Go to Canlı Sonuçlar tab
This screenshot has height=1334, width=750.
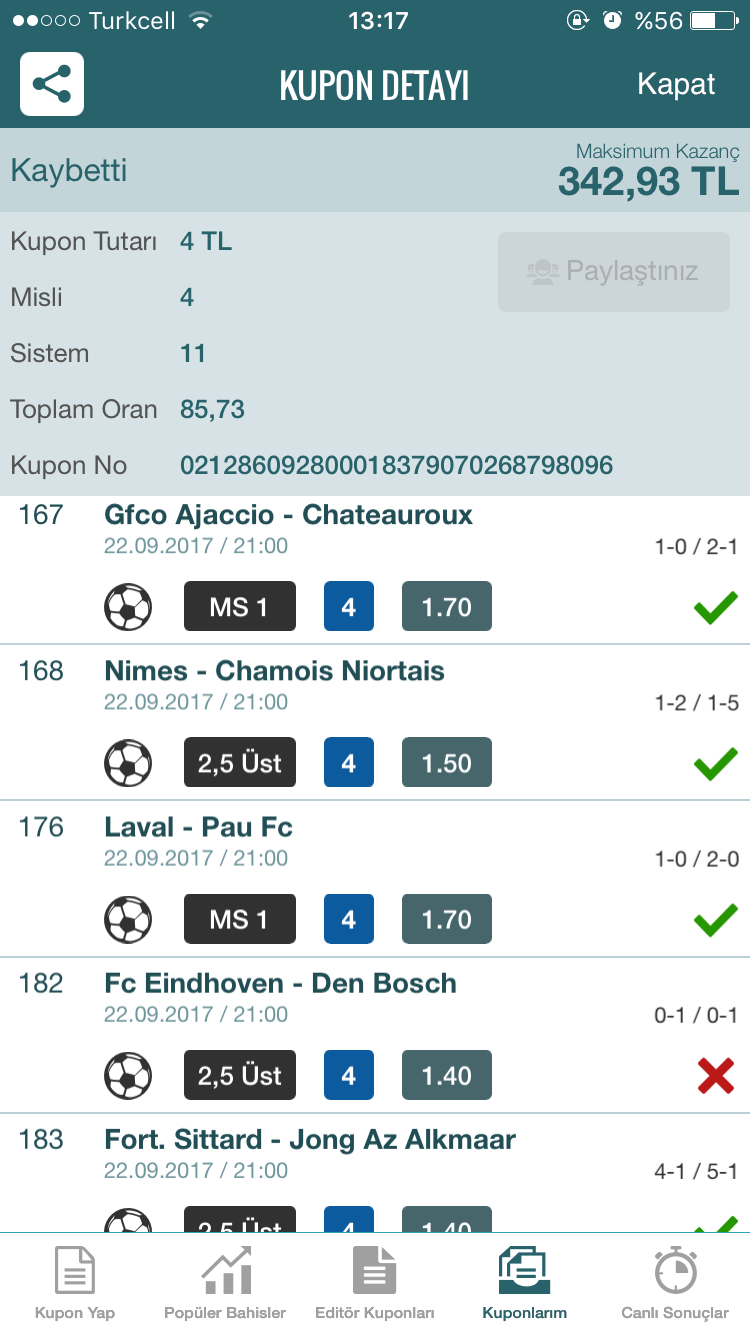click(675, 1283)
